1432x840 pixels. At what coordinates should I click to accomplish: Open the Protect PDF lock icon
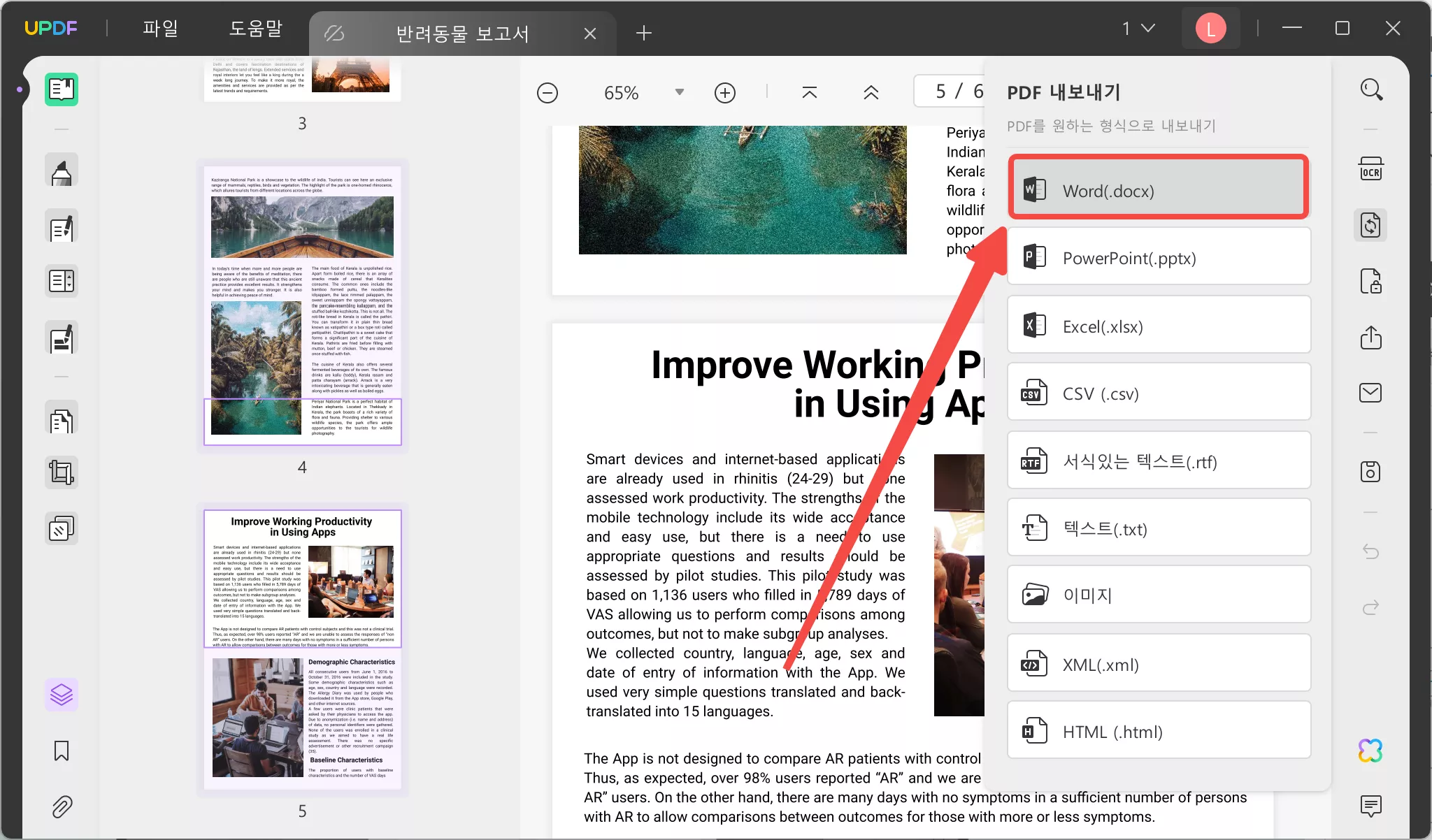[1370, 281]
